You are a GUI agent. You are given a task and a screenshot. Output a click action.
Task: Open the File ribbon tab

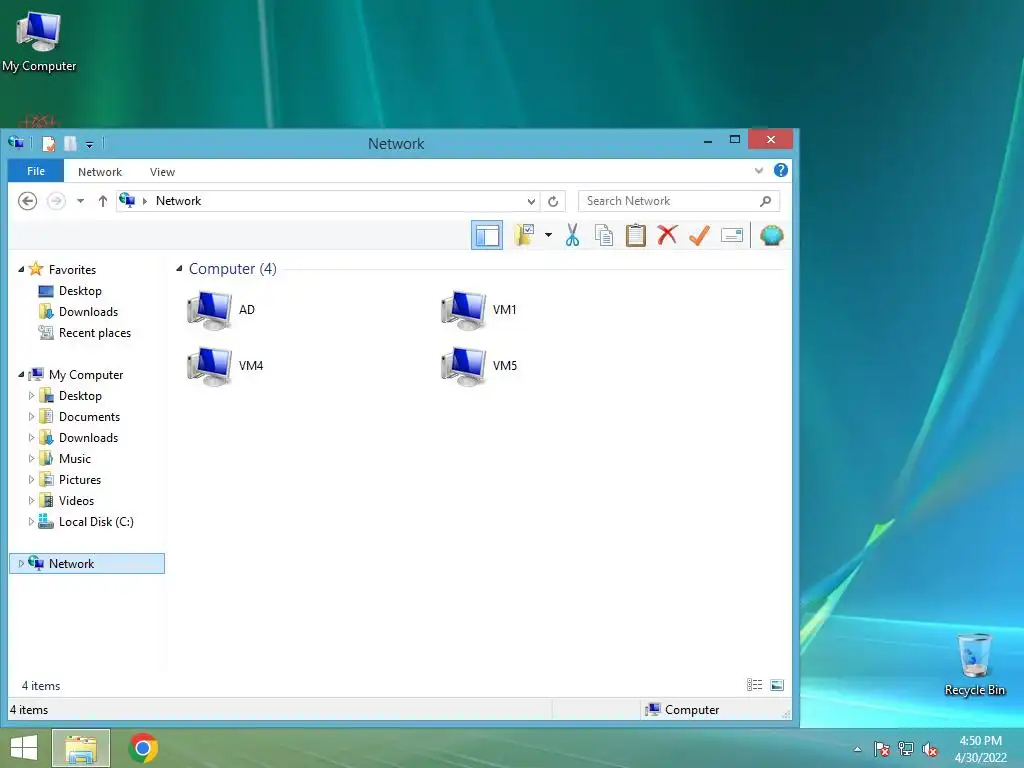pyautogui.click(x=36, y=171)
